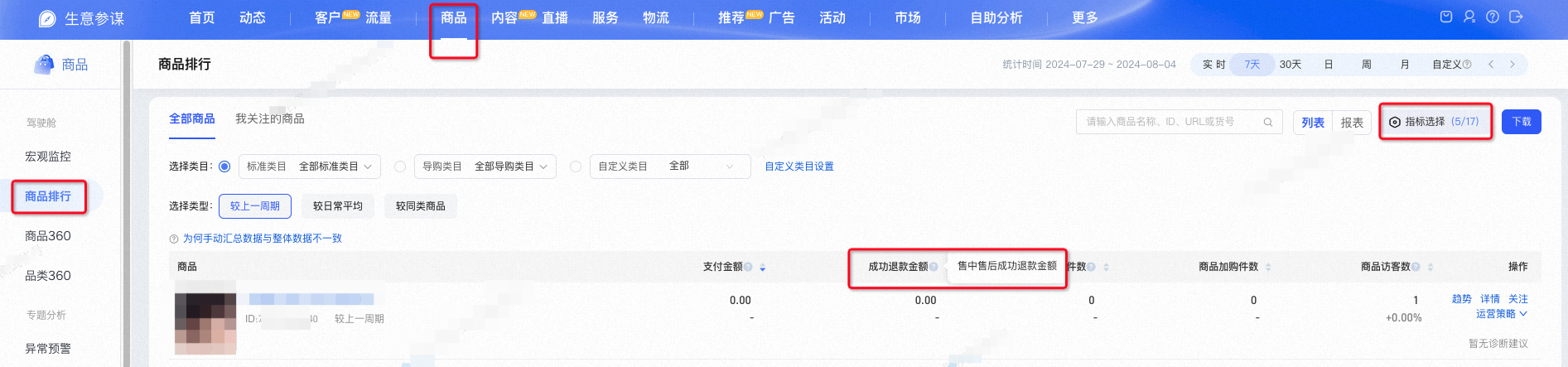Select the 7天 time range
This screenshot has width=1568, height=367.
point(1252,65)
